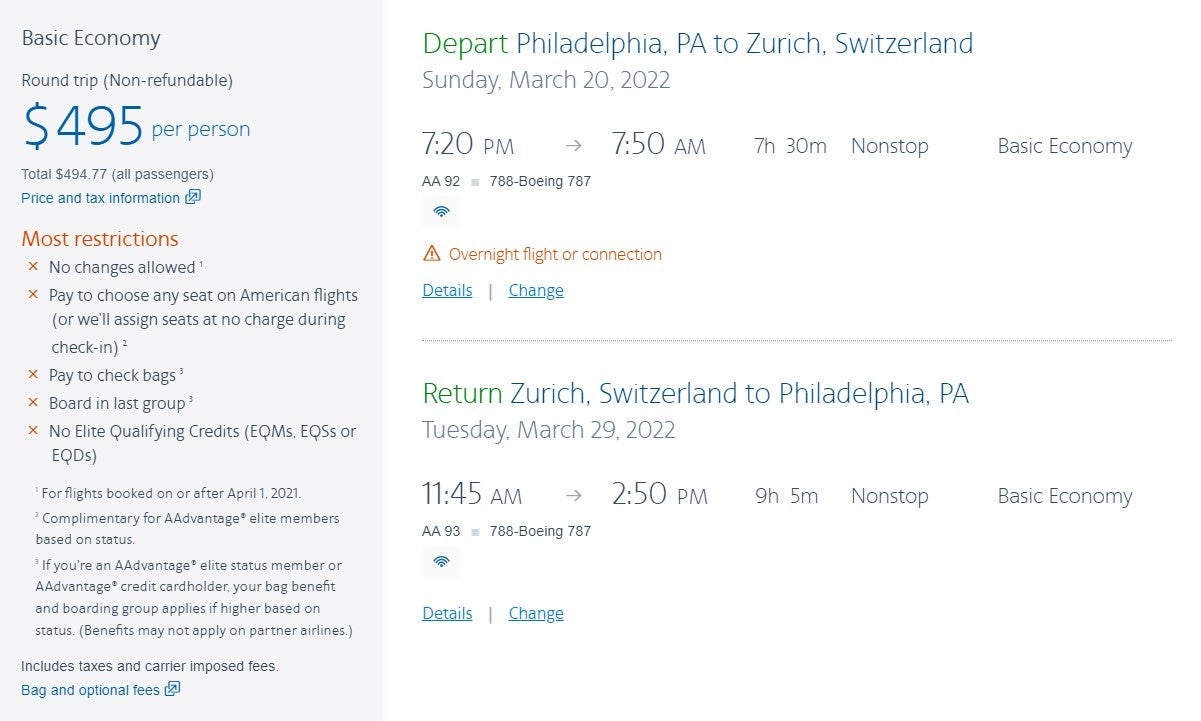Click the Overnight flight or connection notice text
The width and height of the screenshot is (1201, 721).
tap(555, 254)
